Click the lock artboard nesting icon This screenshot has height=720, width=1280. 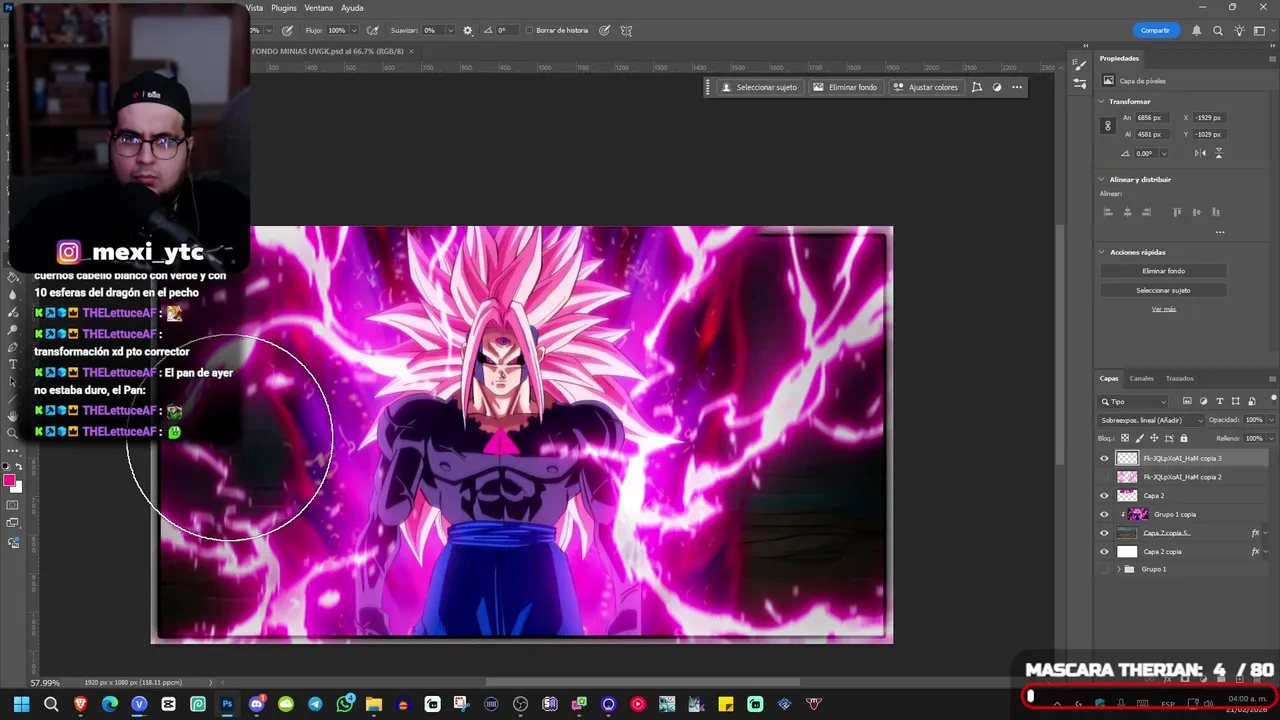point(1169,438)
